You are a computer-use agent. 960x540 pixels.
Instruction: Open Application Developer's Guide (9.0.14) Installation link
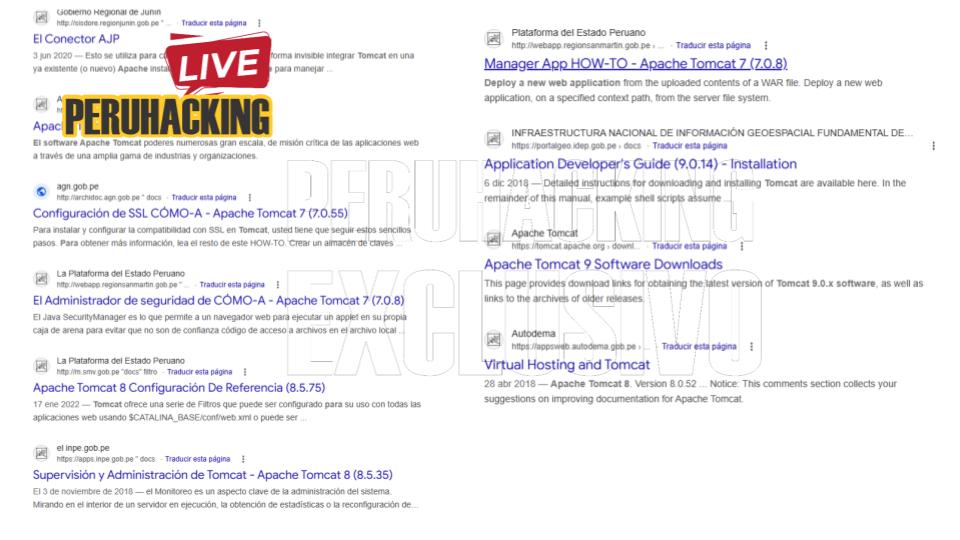pyautogui.click(x=640, y=164)
